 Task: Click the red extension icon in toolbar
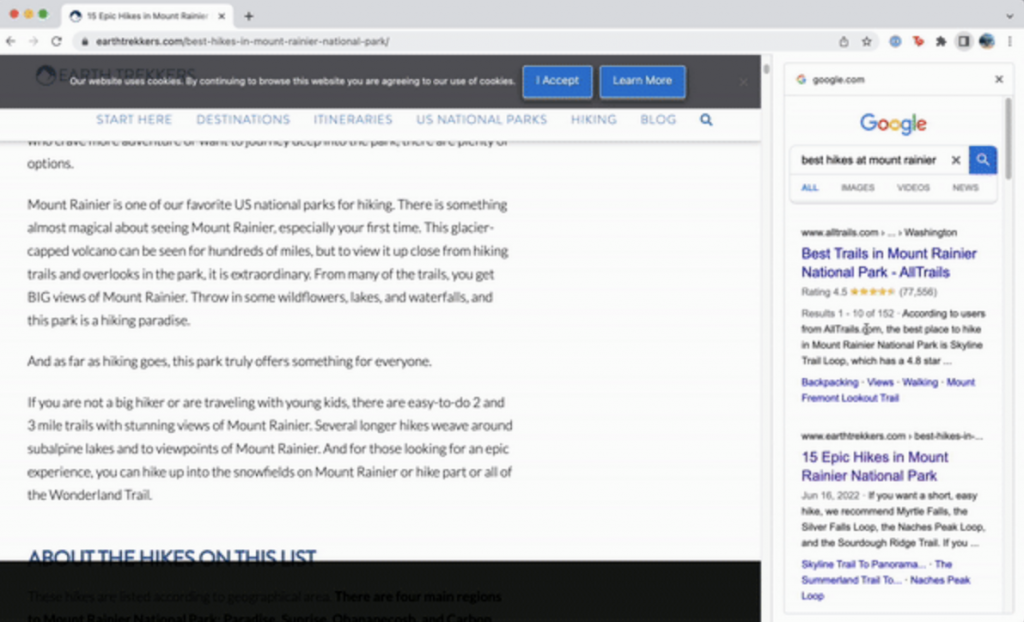pos(918,41)
